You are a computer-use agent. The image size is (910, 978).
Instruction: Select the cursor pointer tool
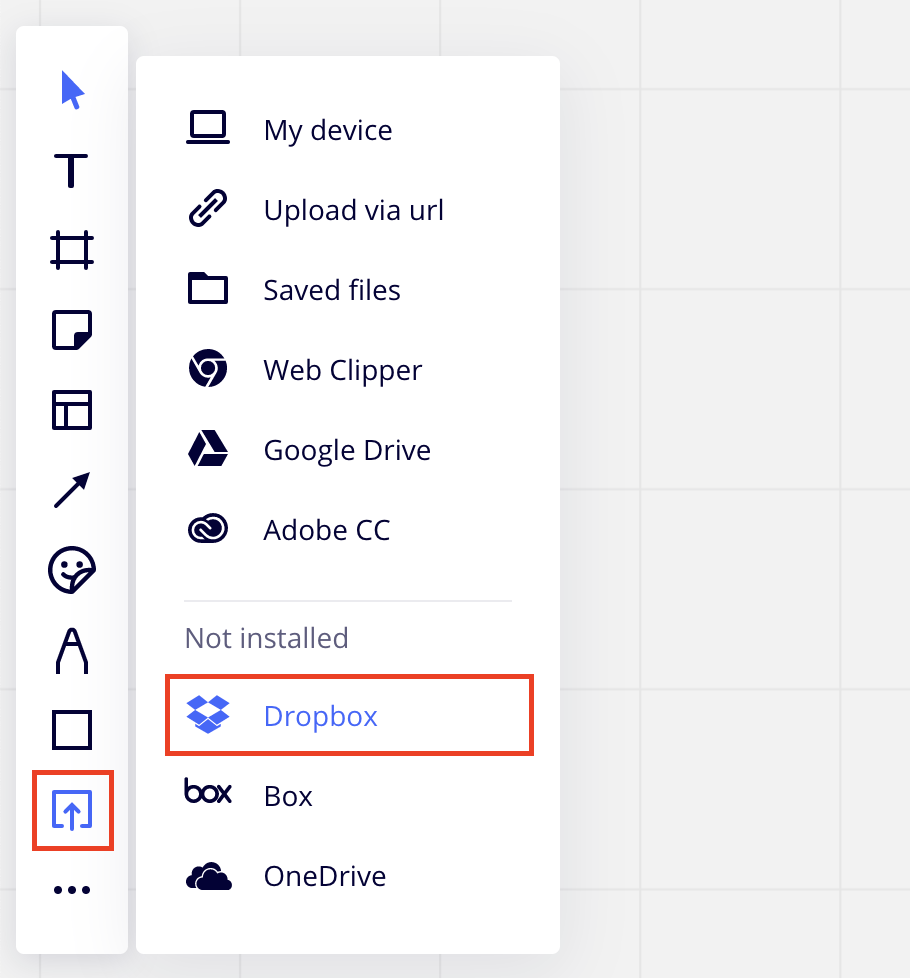[x=72, y=90]
